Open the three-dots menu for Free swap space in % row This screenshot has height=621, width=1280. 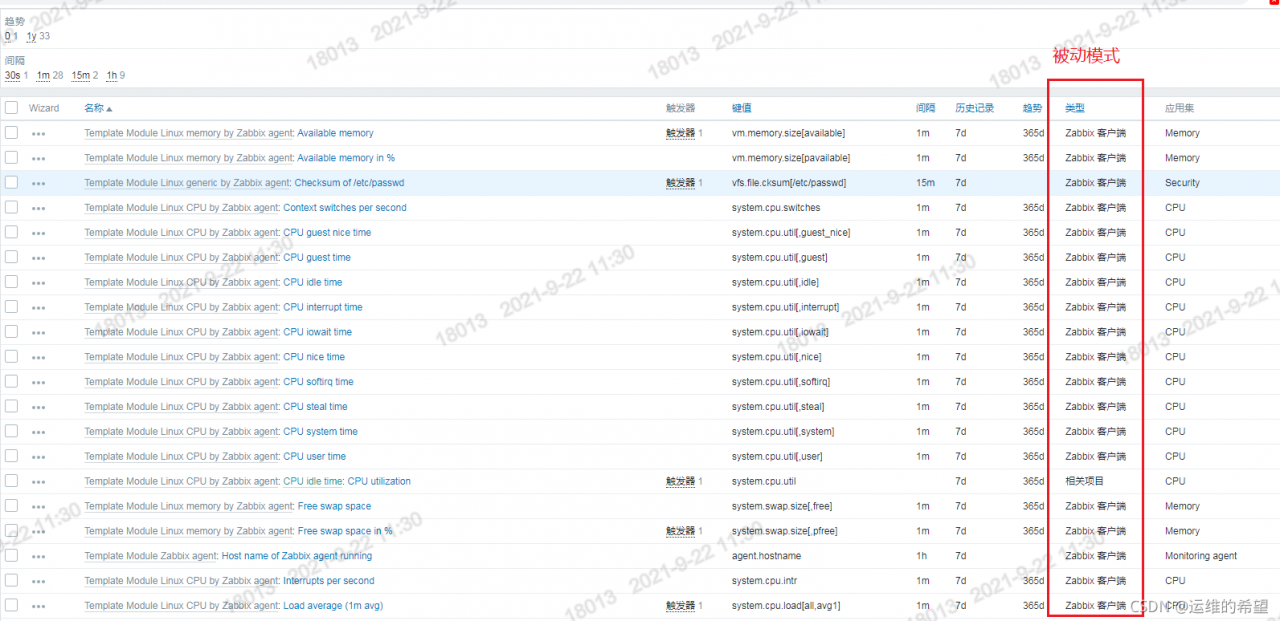coord(38,531)
